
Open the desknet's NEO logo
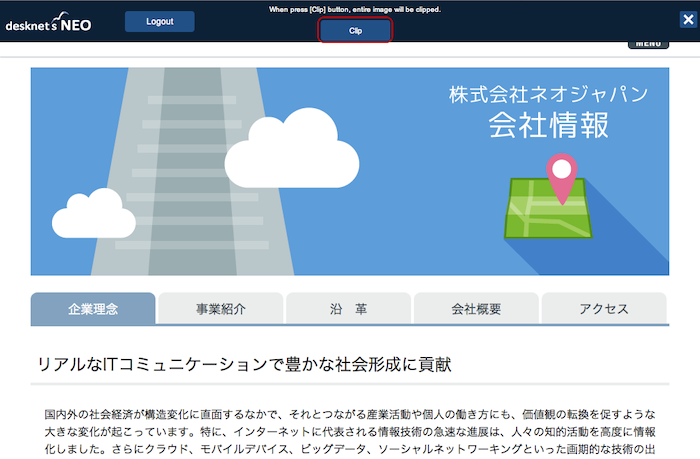point(48,22)
